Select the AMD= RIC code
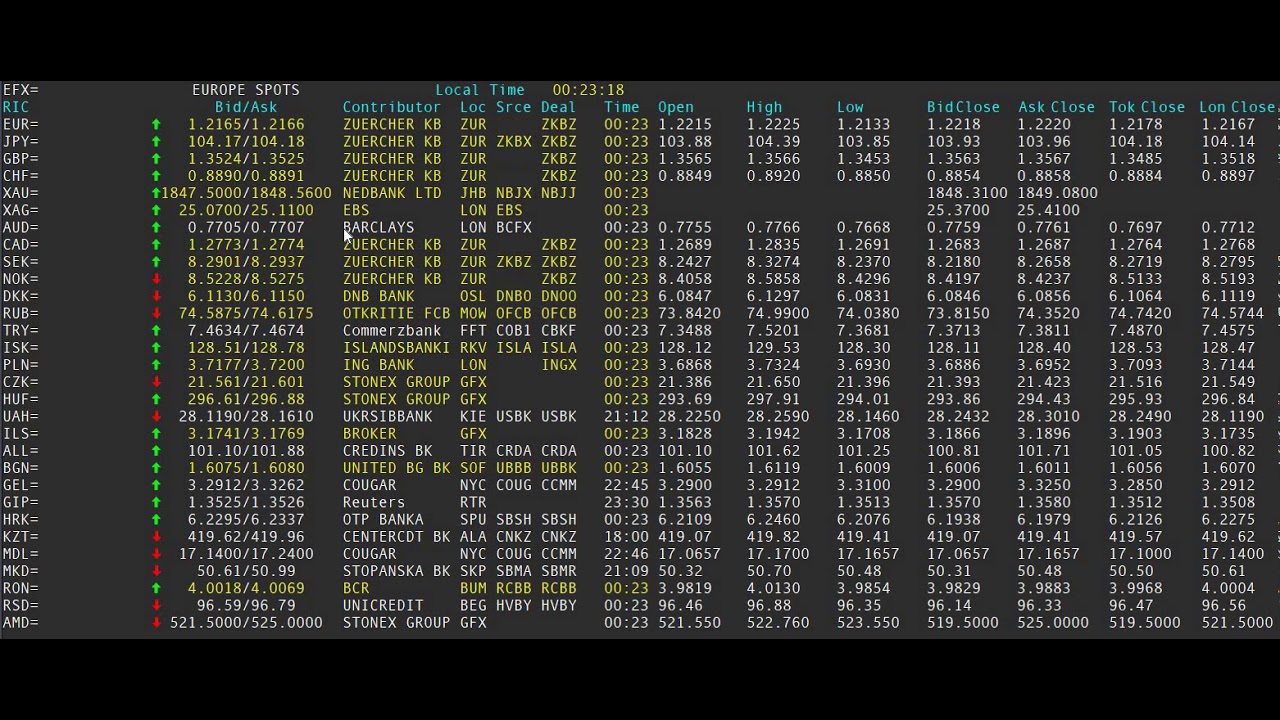Viewport: 1280px width, 720px height. pyautogui.click(x=21, y=622)
